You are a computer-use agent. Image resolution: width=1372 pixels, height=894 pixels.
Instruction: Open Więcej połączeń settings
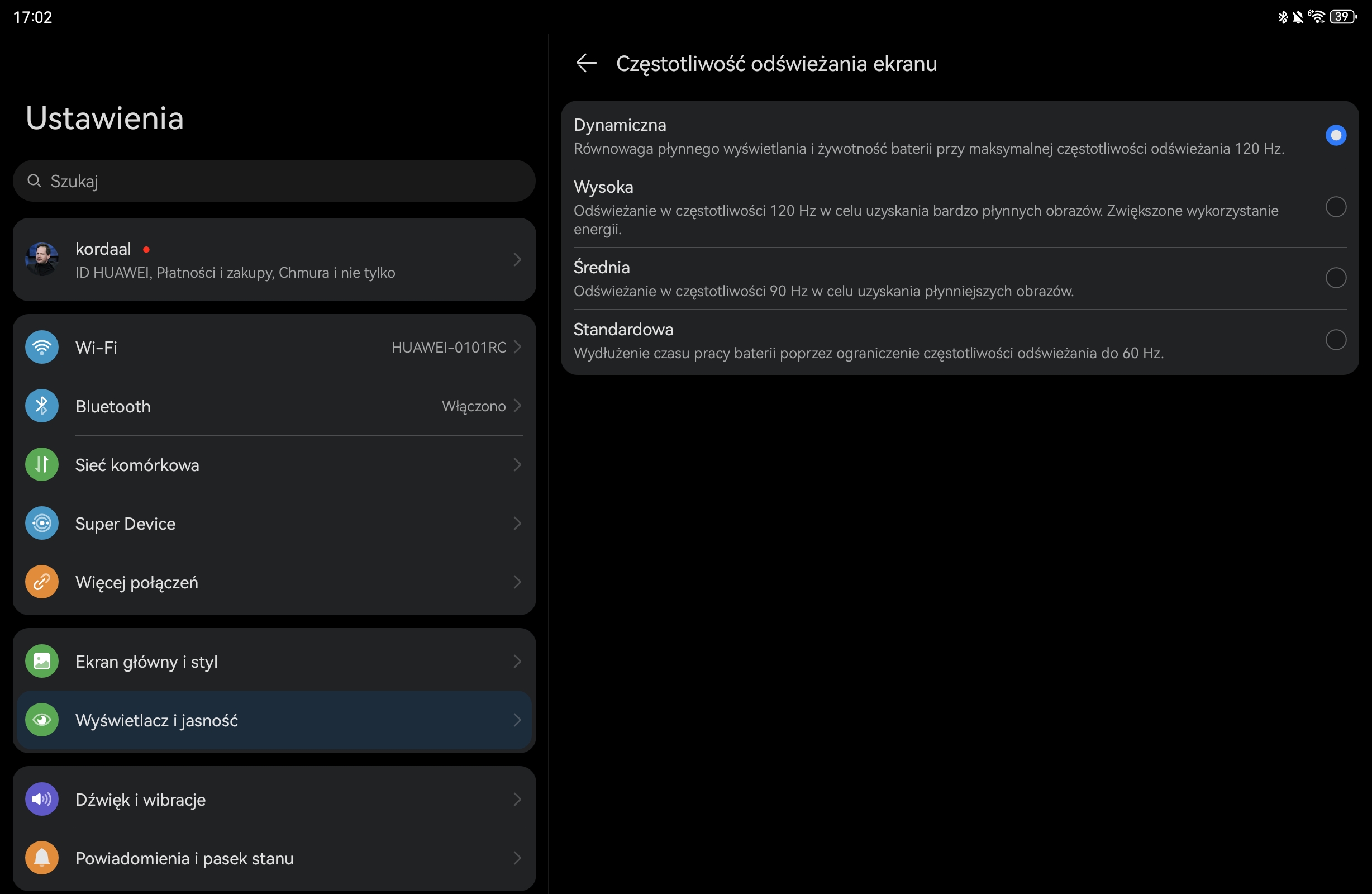click(x=137, y=583)
